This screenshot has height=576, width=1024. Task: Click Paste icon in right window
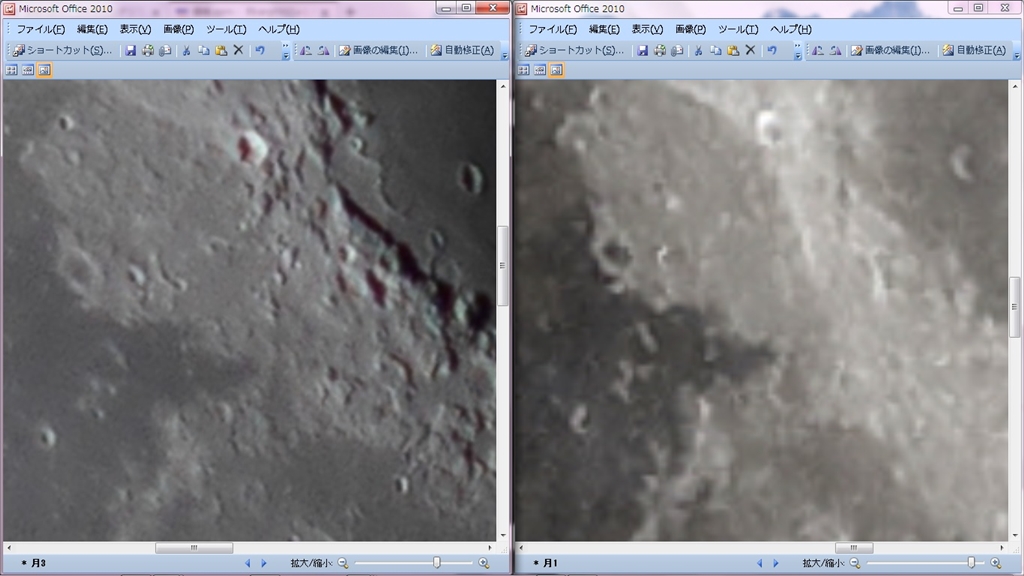pos(733,50)
